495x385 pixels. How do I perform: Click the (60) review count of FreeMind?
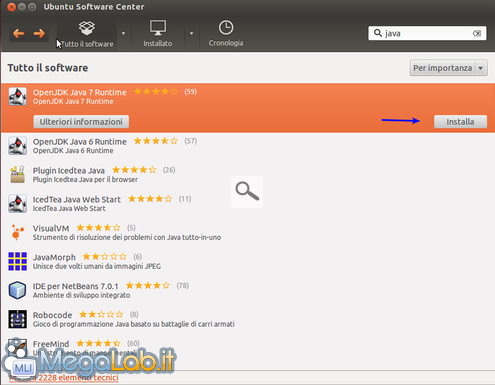(x=133, y=343)
